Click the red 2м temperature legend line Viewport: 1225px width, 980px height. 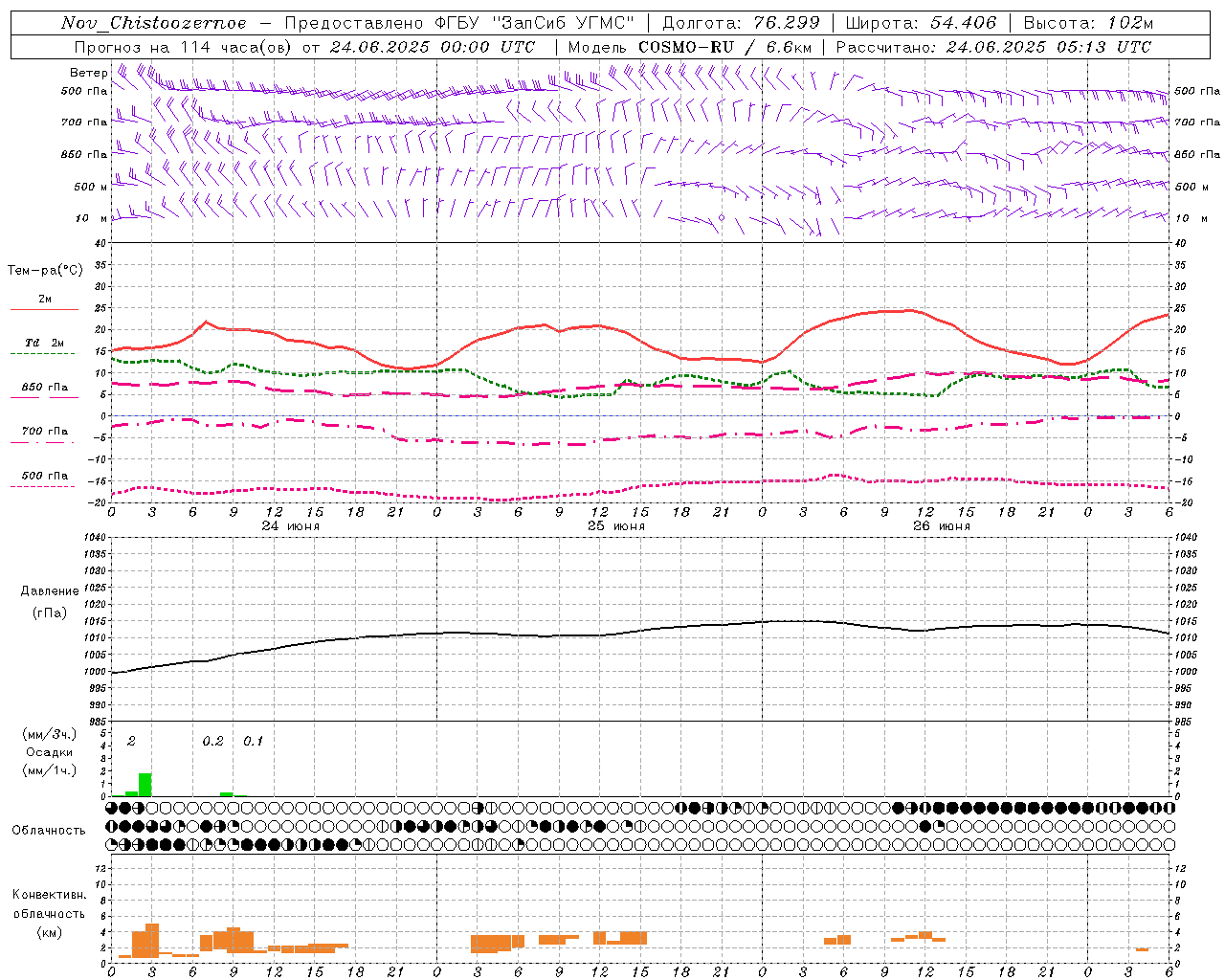click(x=44, y=310)
